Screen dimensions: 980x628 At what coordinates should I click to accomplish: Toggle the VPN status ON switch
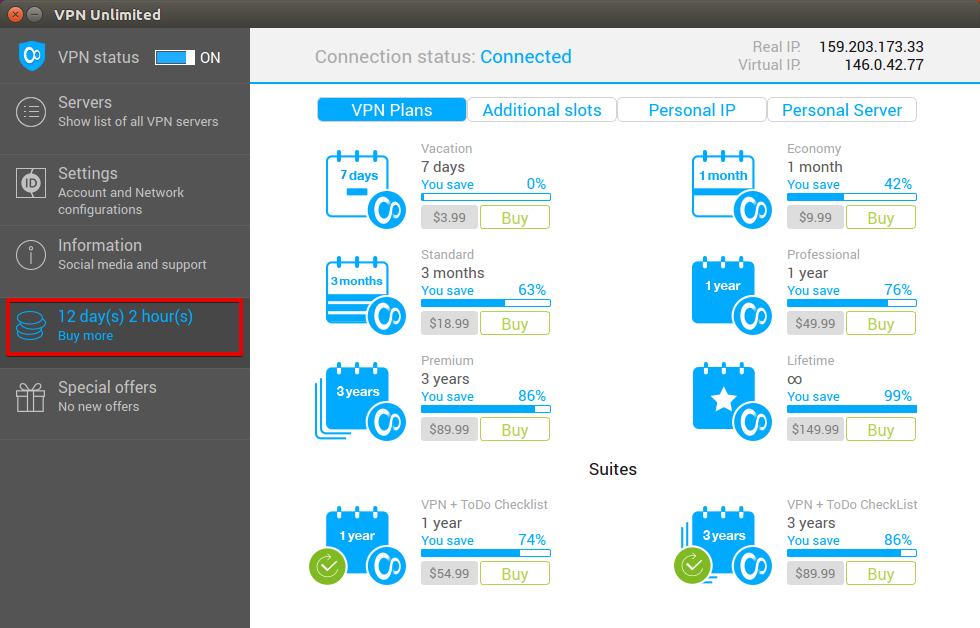coord(174,57)
